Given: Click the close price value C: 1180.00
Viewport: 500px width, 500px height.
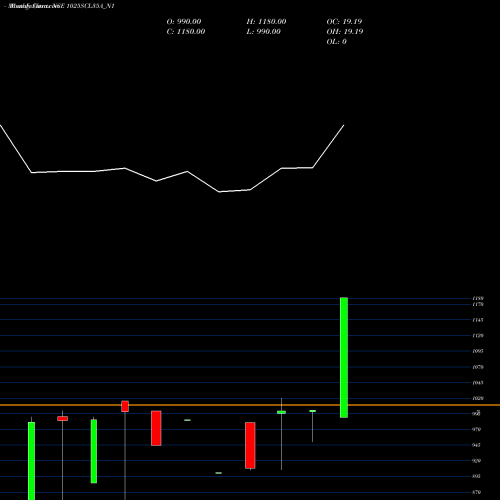Looking at the screenshot, I should [186, 32].
